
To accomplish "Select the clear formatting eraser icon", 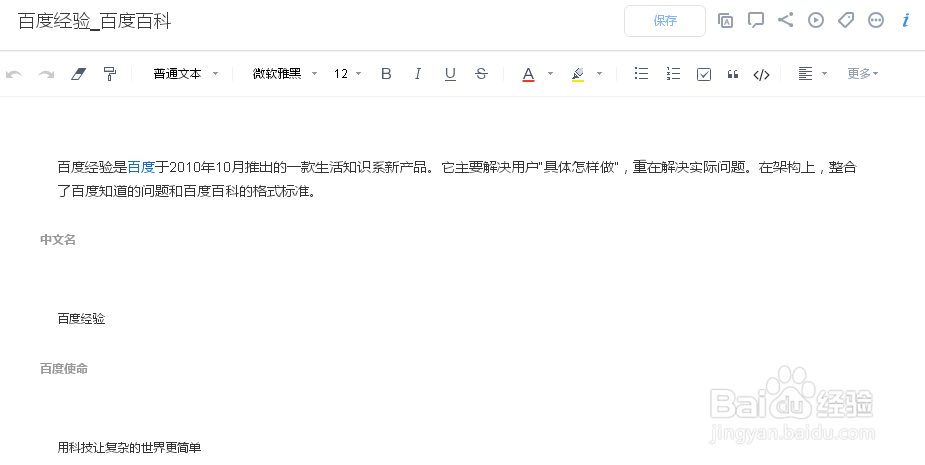I will point(78,74).
